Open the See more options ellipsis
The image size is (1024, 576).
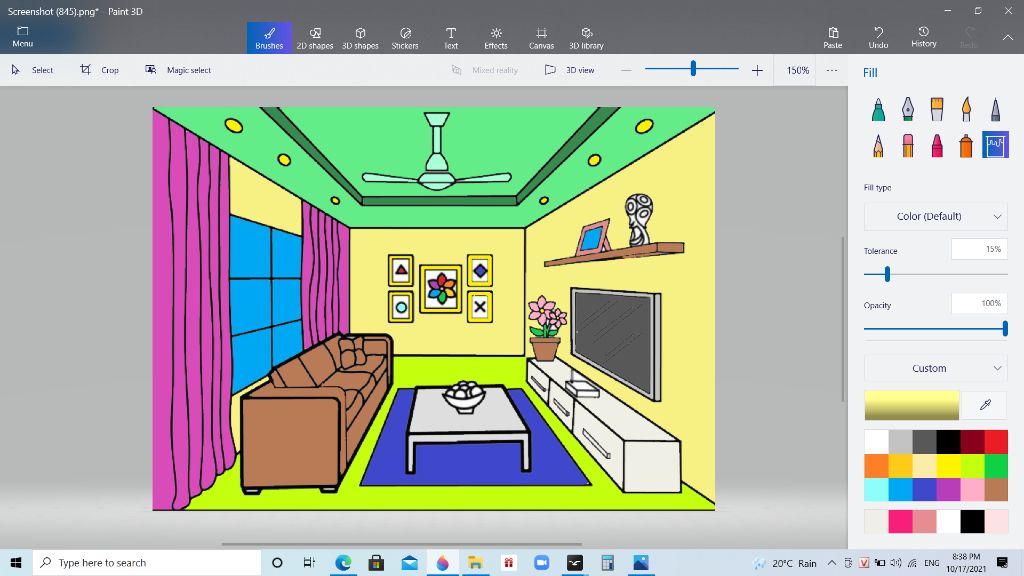pos(831,70)
